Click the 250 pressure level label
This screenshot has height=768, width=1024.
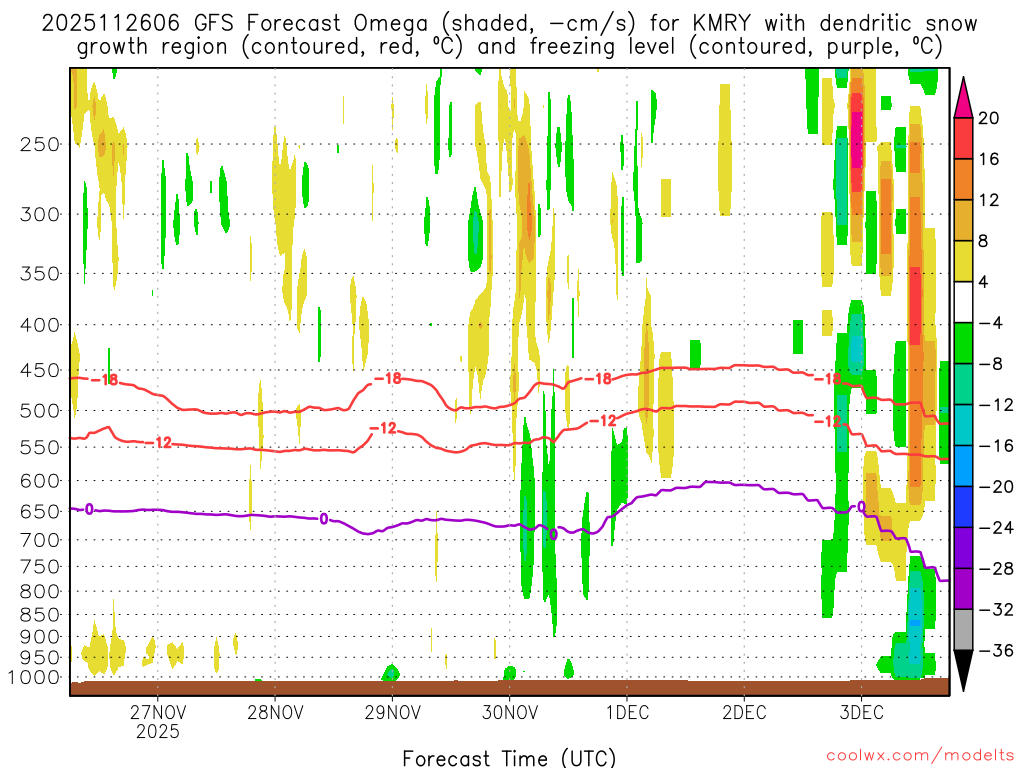tap(40, 144)
